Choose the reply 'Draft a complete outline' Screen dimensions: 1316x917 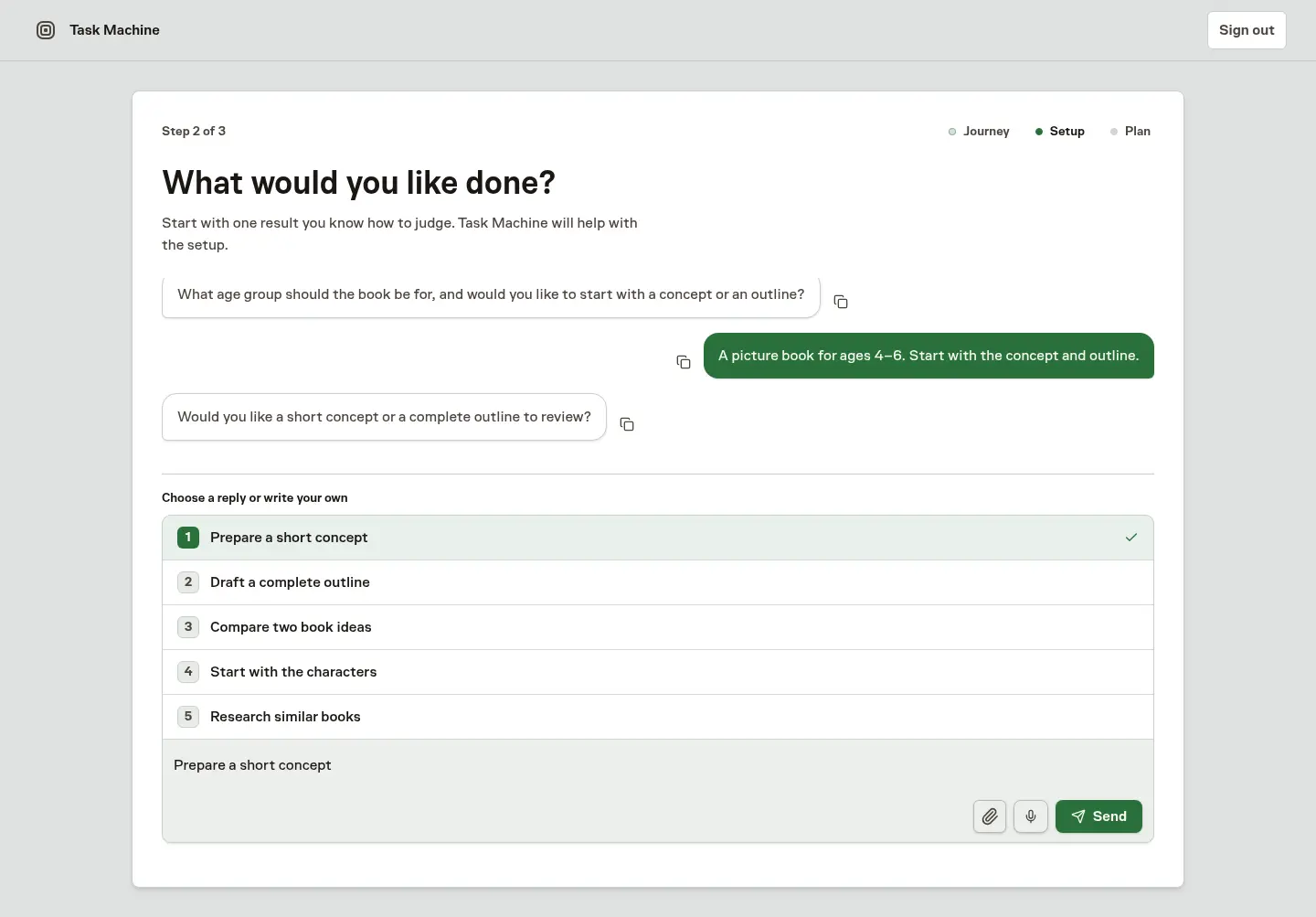(658, 582)
